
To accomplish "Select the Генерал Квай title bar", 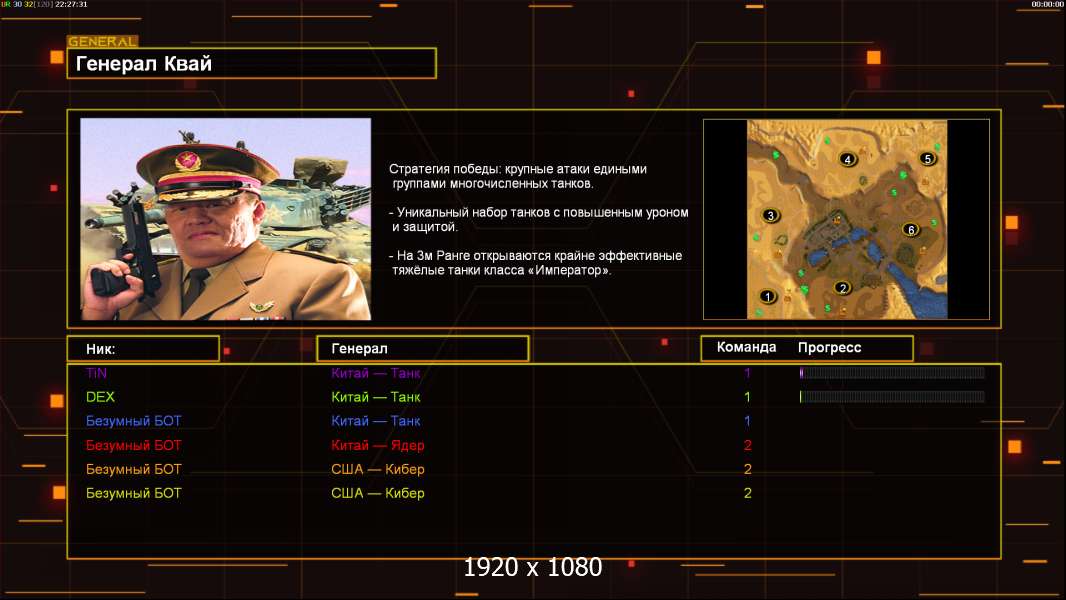I will click(x=251, y=64).
